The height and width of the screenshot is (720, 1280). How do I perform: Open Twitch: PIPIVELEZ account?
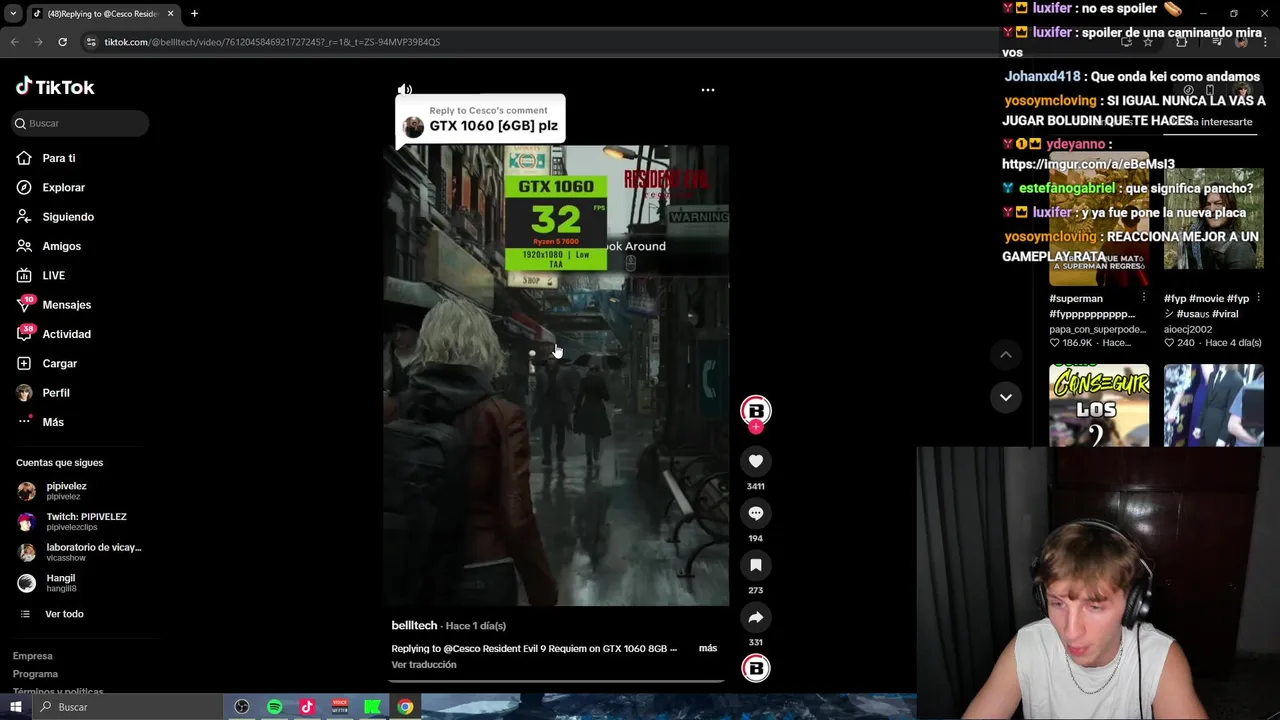[86, 521]
